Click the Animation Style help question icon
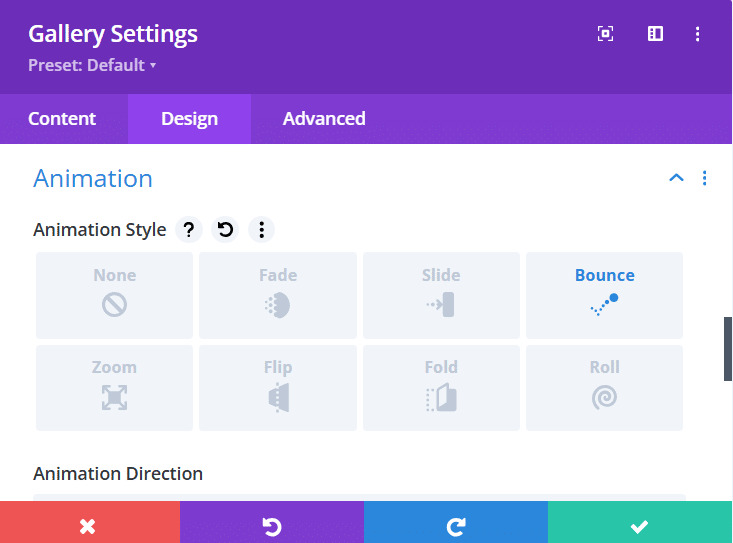Image resolution: width=733 pixels, height=543 pixels. pos(188,230)
